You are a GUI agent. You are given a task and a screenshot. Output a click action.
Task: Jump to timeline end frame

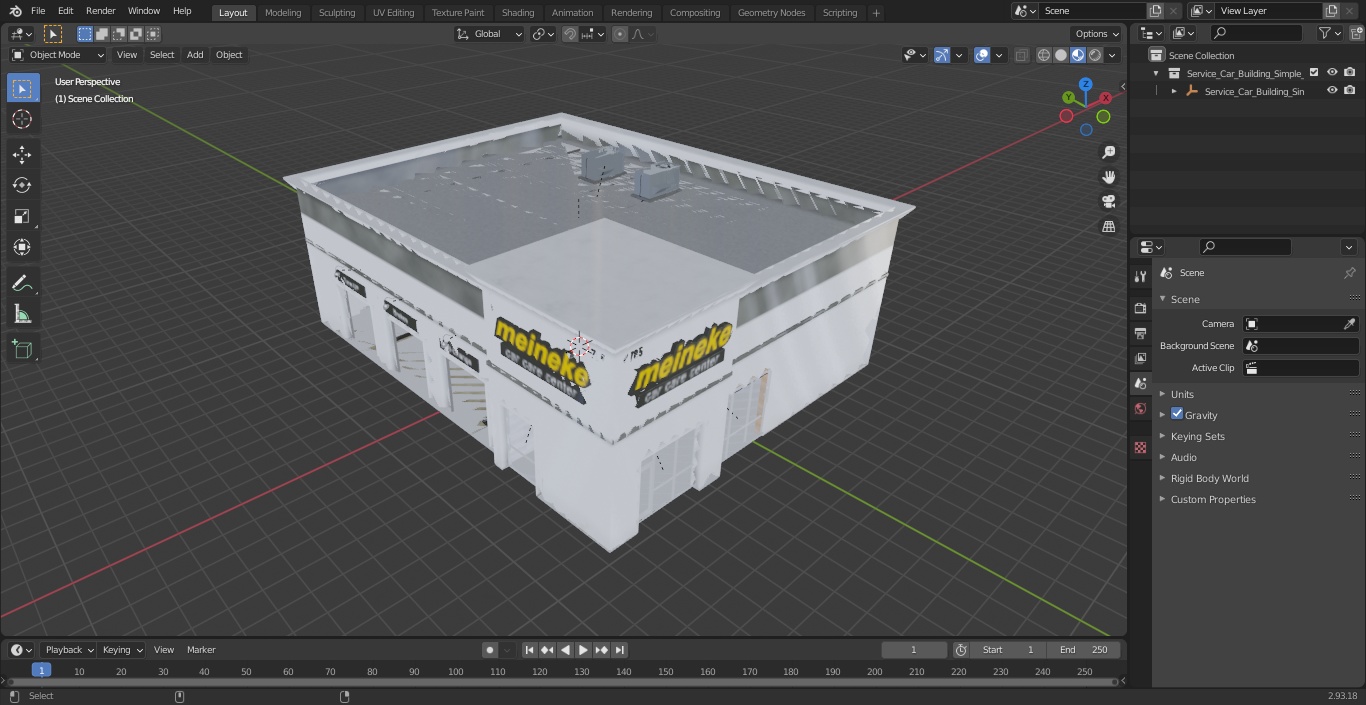tap(620, 650)
